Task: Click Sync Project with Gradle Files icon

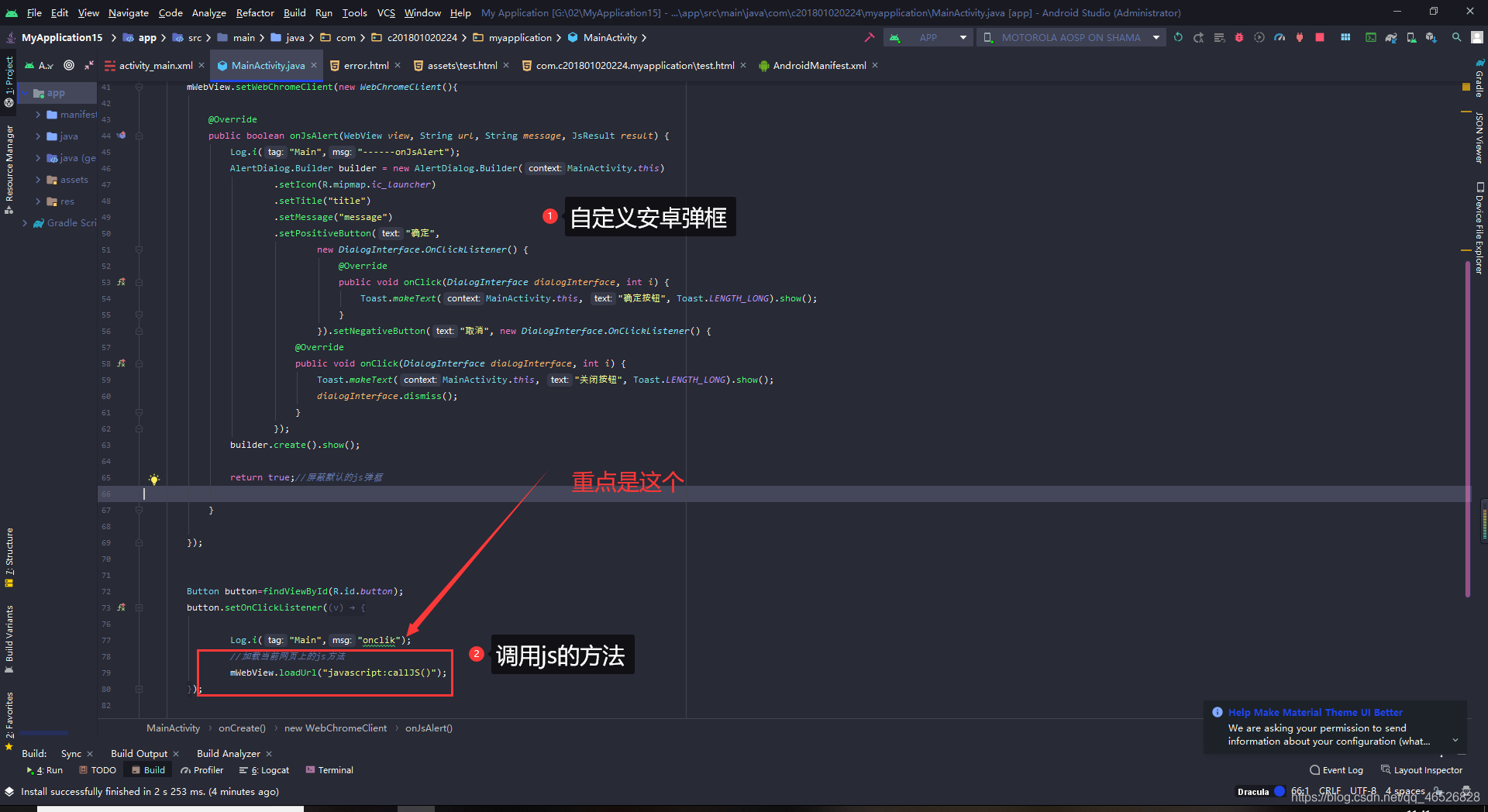Action: pos(1391,37)
